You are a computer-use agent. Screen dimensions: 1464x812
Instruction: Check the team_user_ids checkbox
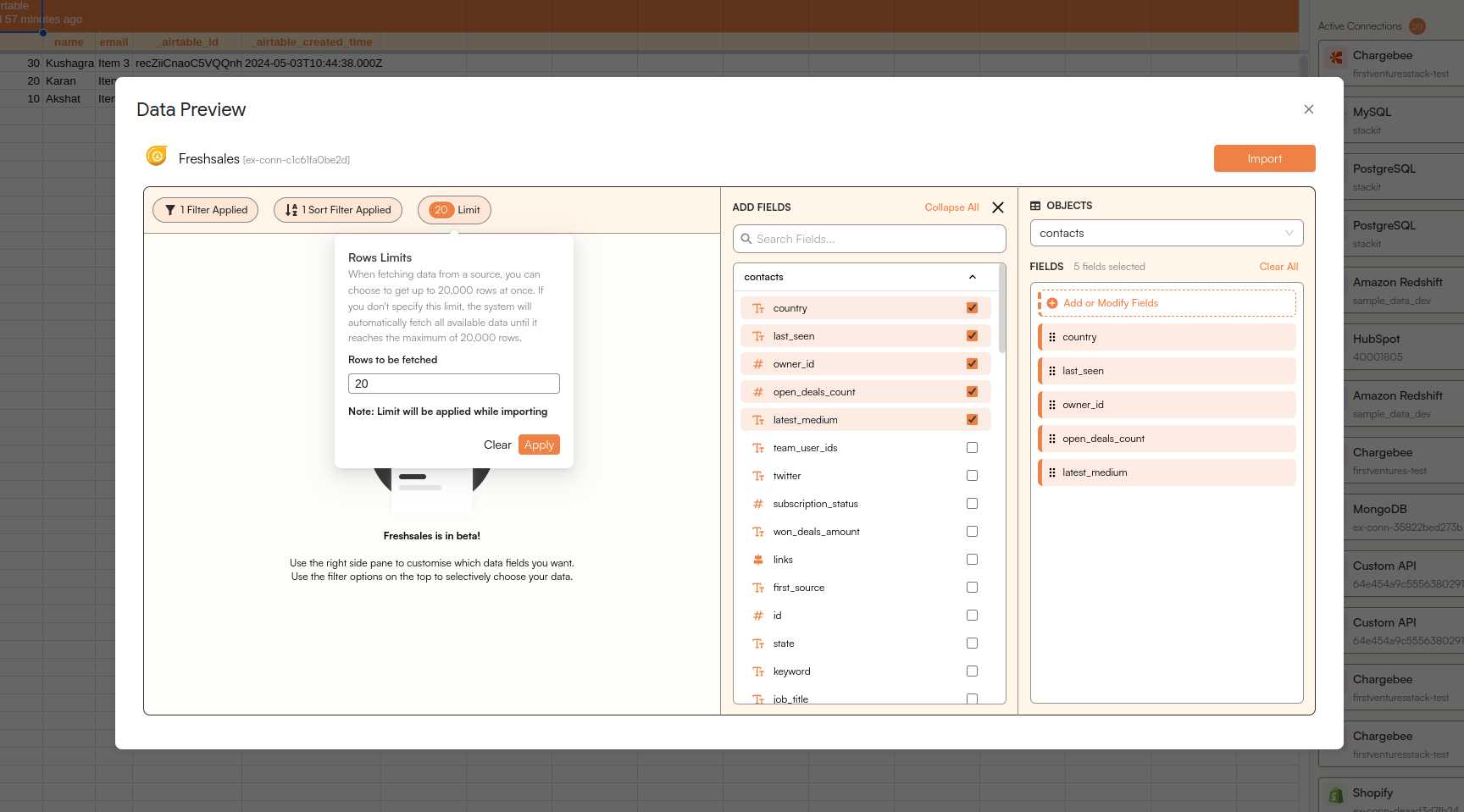tap(972, 448)
